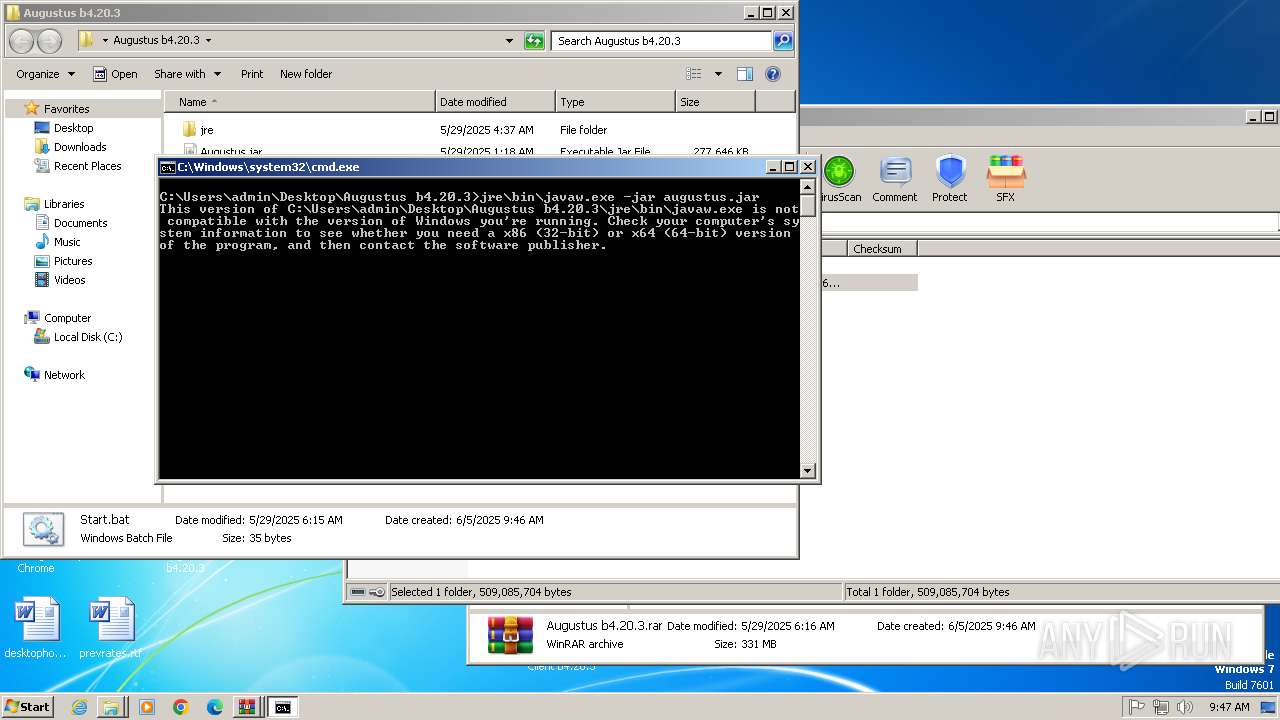Open File Explorer taskbar button
1280x720 pixels.
111,707
